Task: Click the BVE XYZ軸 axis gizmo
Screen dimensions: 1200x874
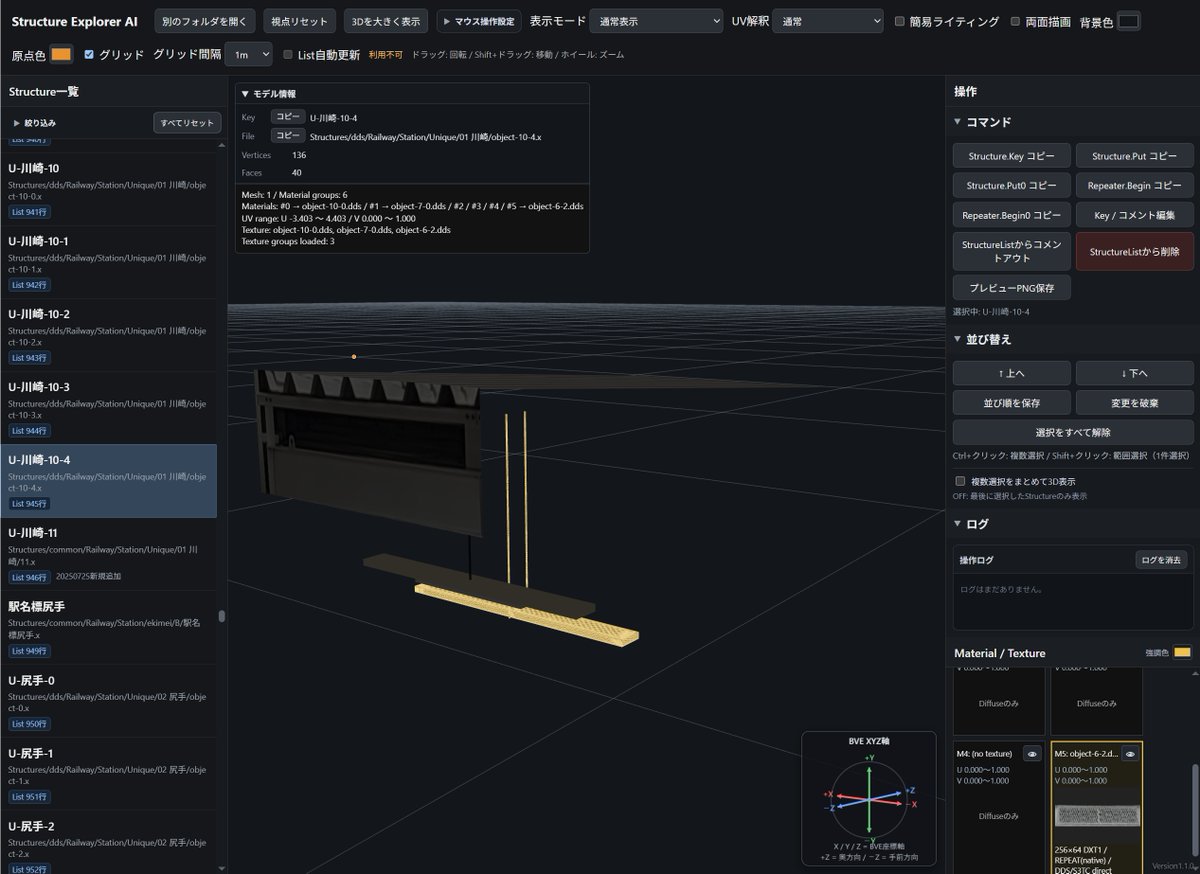Action: coord(868,799)
